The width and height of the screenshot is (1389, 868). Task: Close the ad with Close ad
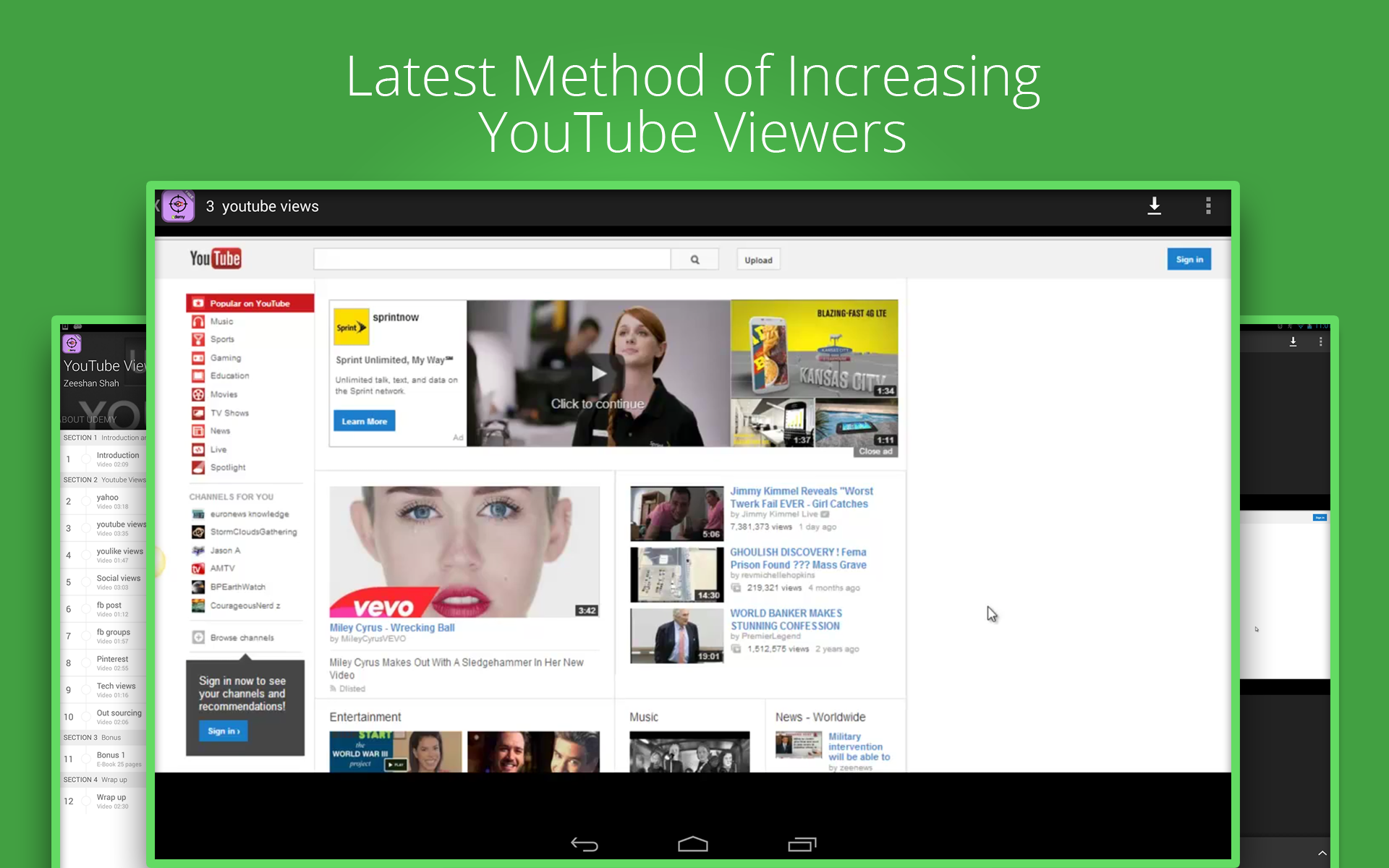875,451
